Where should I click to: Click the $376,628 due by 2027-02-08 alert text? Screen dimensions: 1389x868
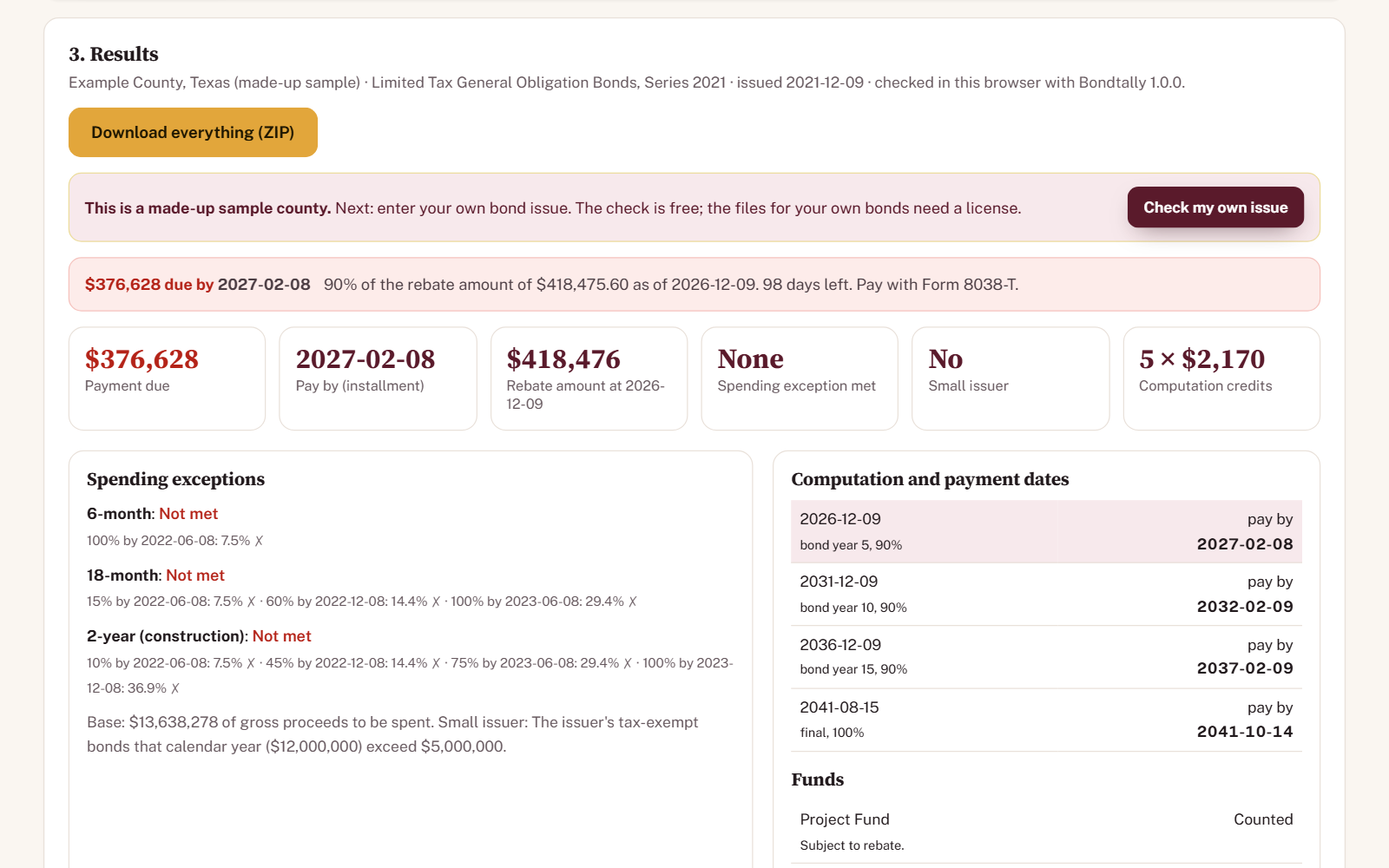coord(198,285)
